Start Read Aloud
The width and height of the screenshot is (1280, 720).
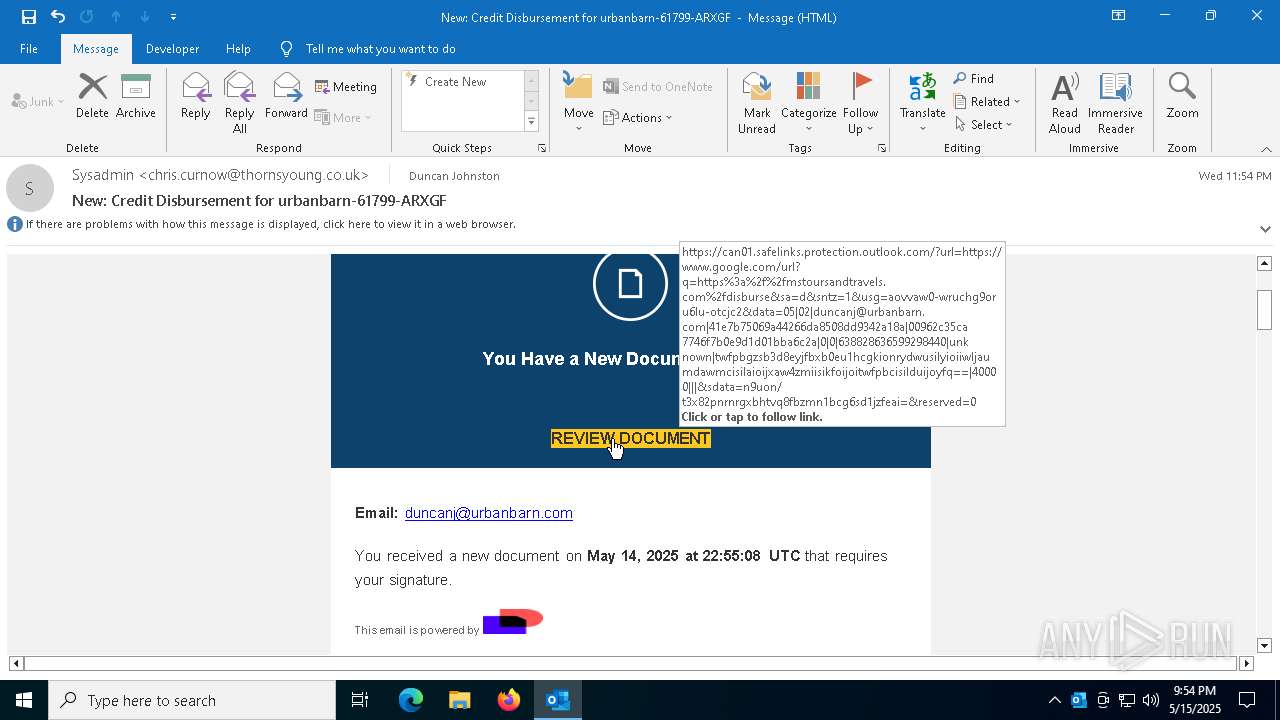(1065, 103)
